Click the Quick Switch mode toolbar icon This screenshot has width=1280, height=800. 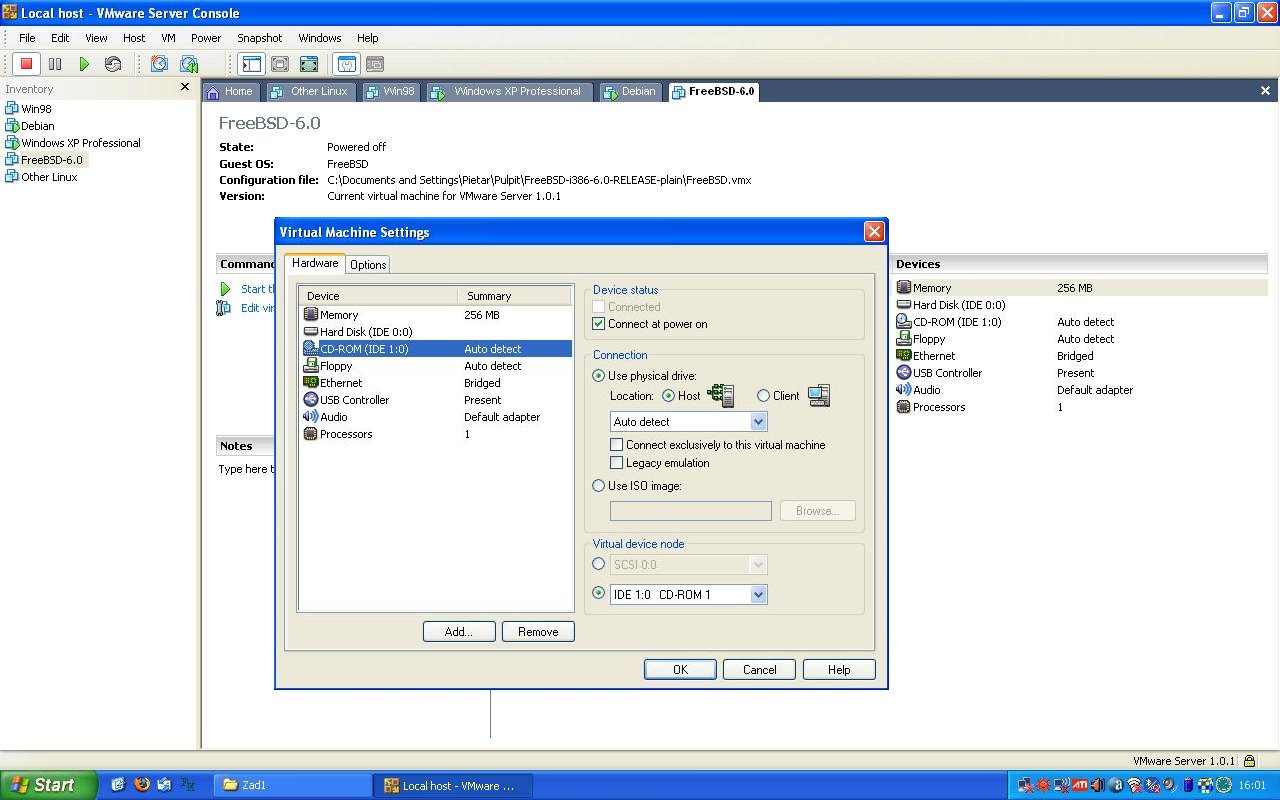pos(280,64)
